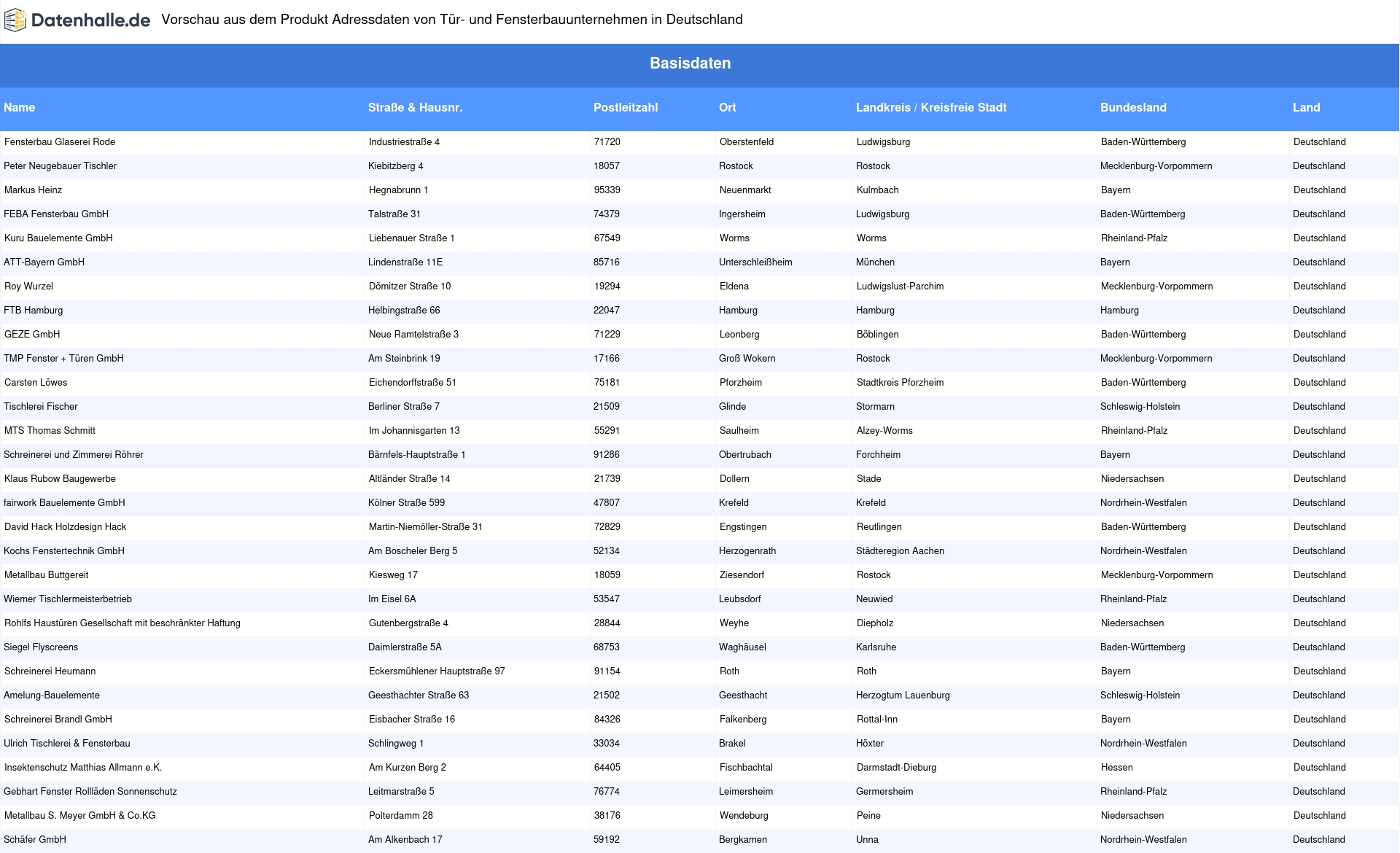Select the cell Schreinerei Brandl GmbH
The image size is (1400, 853).
click(182, 720)
